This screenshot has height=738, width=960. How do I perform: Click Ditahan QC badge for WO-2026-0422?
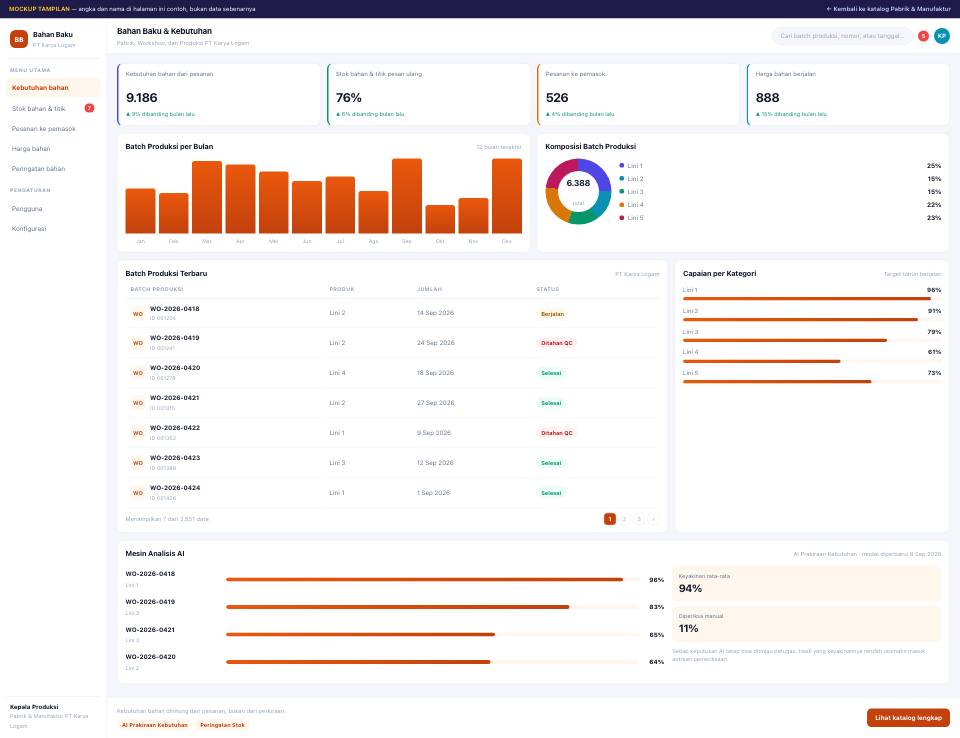click(557, 433)
